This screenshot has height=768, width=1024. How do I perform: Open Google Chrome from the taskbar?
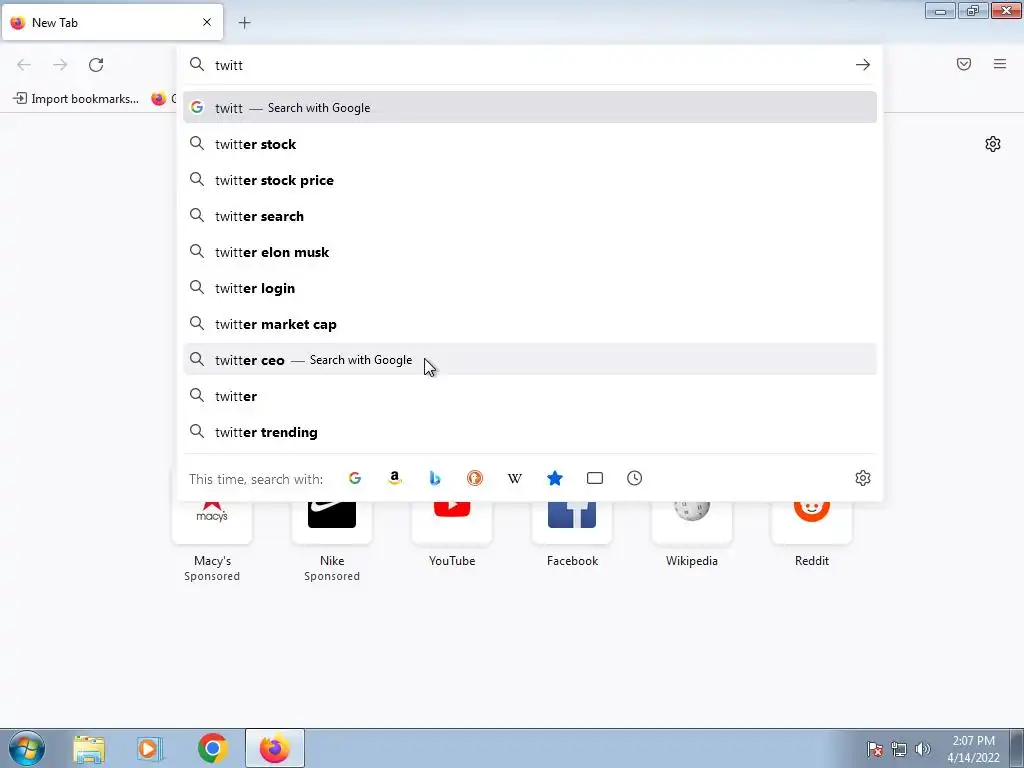pyautogui.click(x=212, y=748)
